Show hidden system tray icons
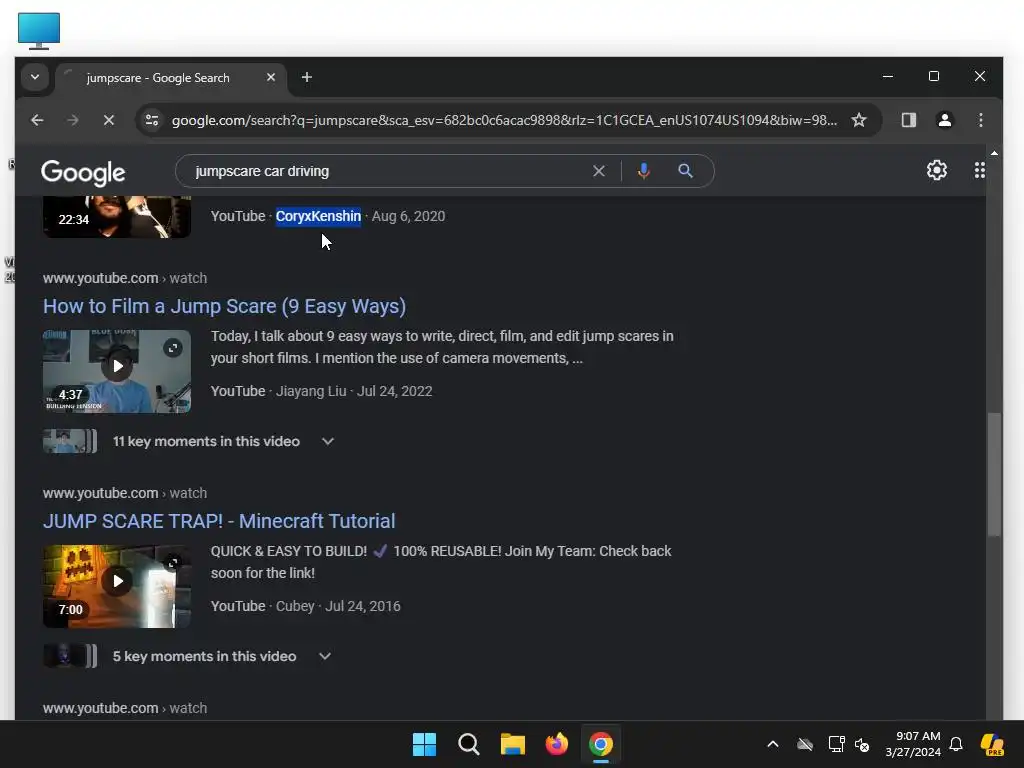 click(773, 744)
